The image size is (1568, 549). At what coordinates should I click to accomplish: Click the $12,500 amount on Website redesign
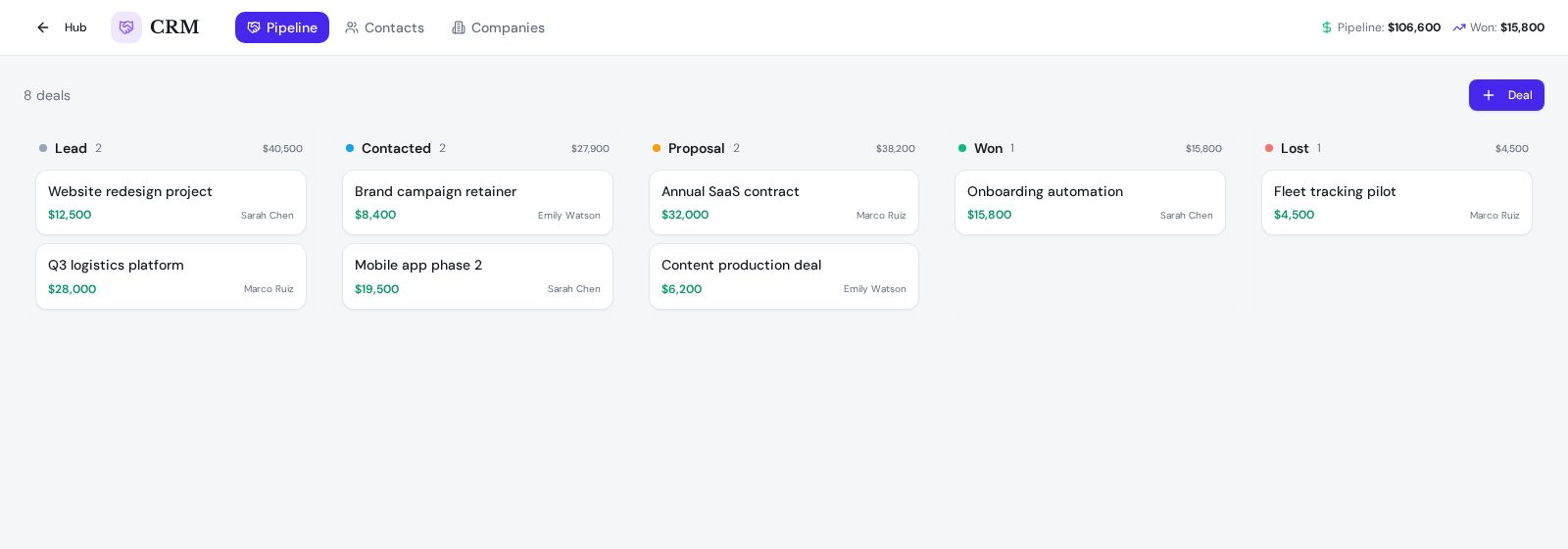70,215
